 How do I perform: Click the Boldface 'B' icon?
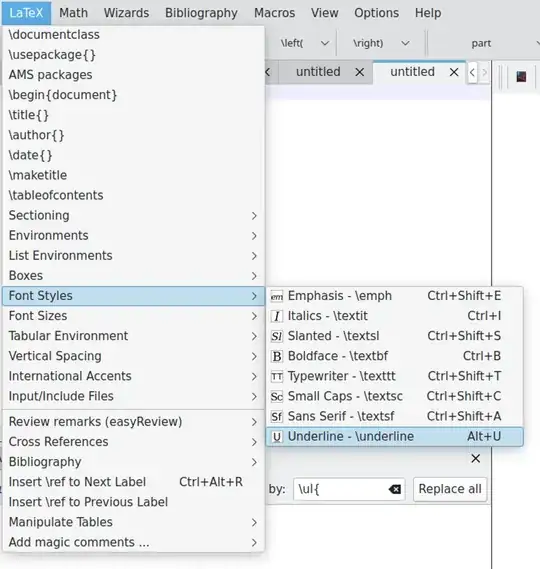pyautogui.click(x=277, y=356)
